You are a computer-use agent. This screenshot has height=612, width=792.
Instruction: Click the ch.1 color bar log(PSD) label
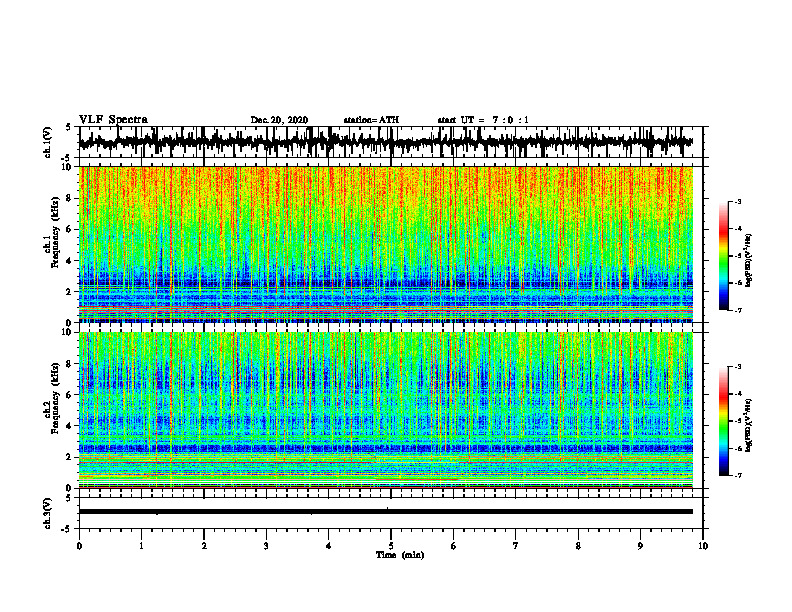click(749, 261)
